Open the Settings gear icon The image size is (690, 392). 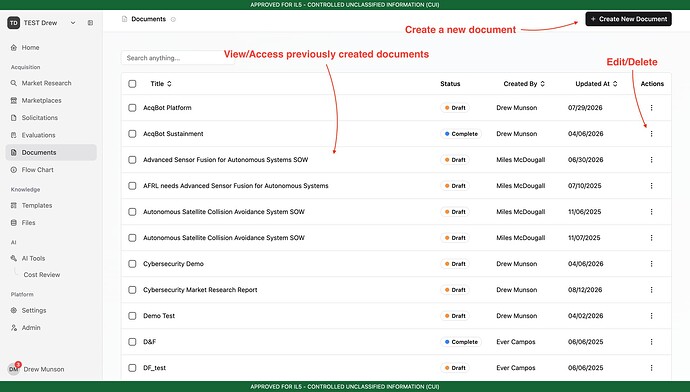click(14, 310)
